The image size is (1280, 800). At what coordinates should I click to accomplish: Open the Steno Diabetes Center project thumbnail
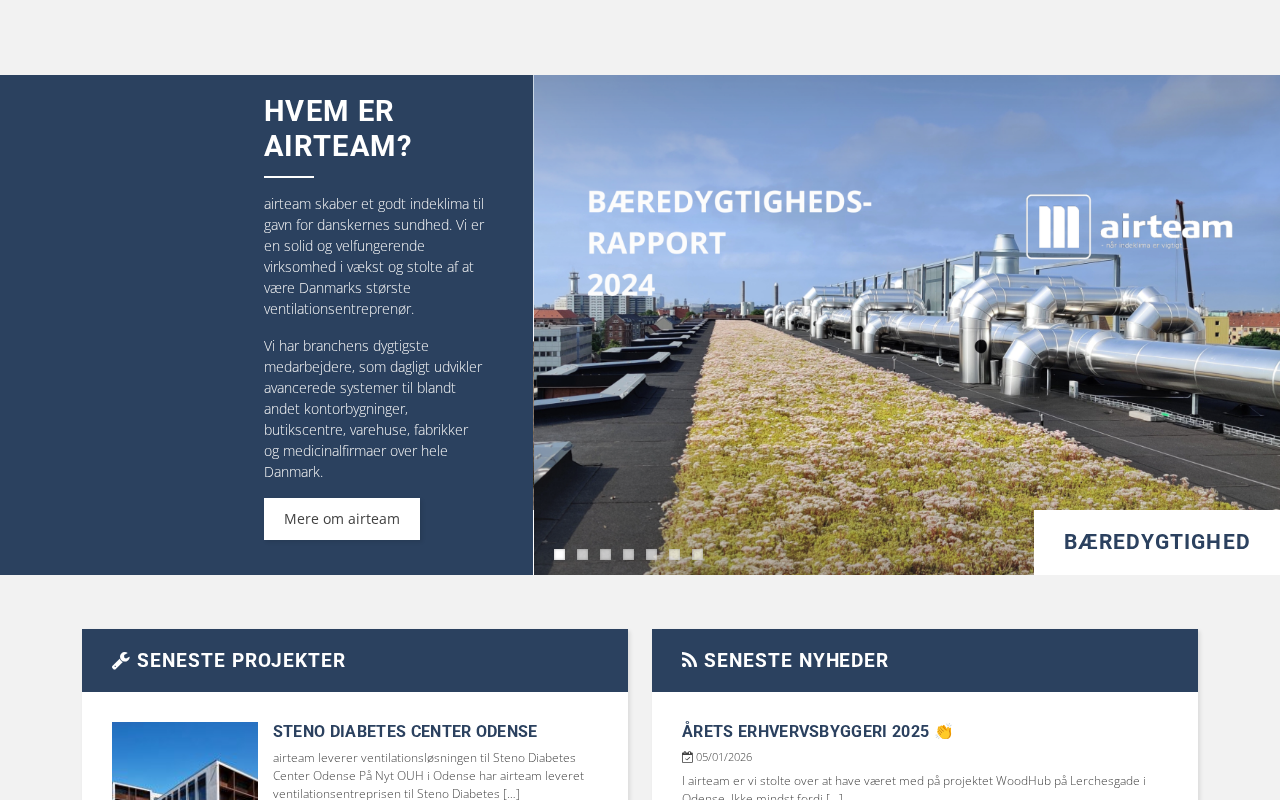(x=185, y=761)
